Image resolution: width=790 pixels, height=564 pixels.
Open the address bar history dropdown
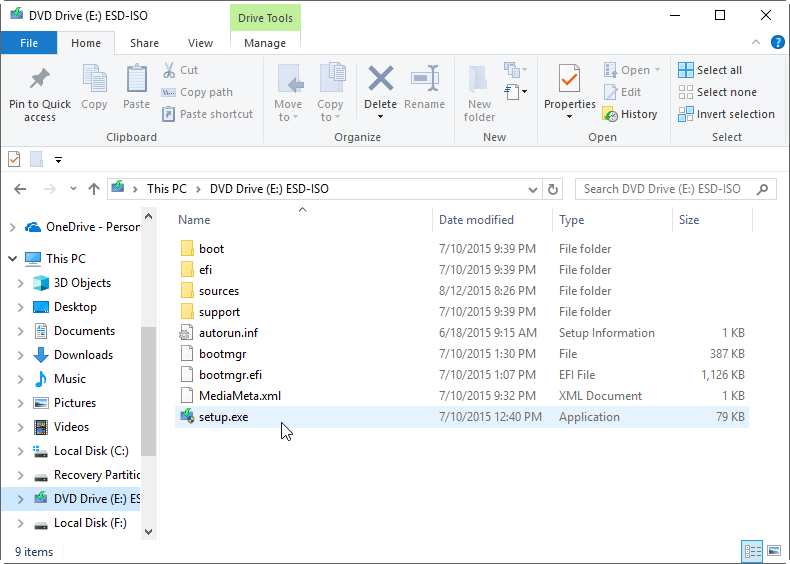click(x=532, y=188)
